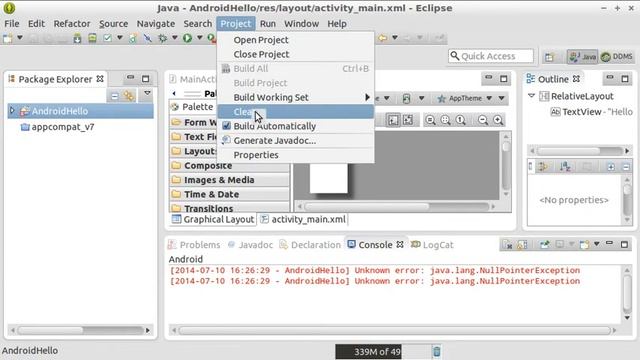Click the heap memory status bar
Screen dimensions: 640x360
click(x=382, y=351)
